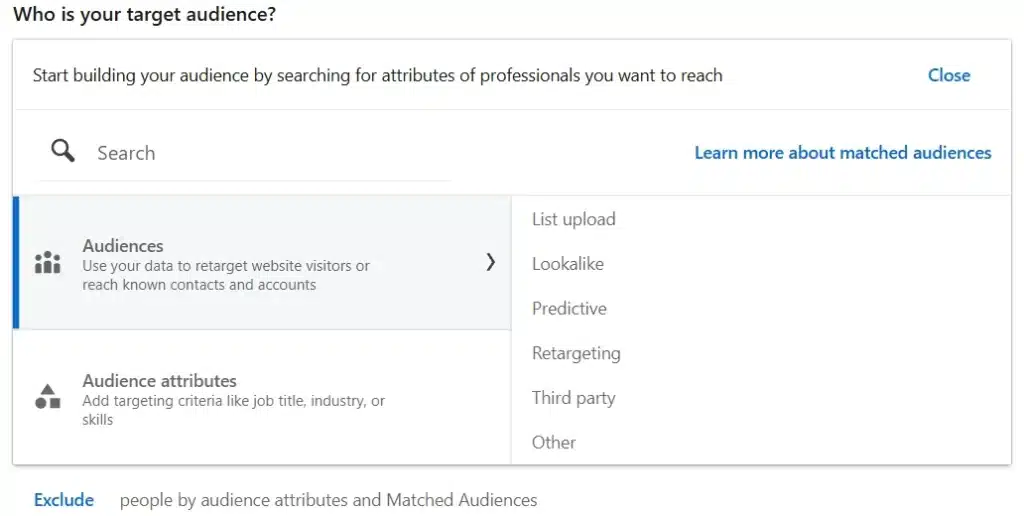Select the Audiences category row
The width and height of the screenshot is (1024, 516).
coord(262,263)
